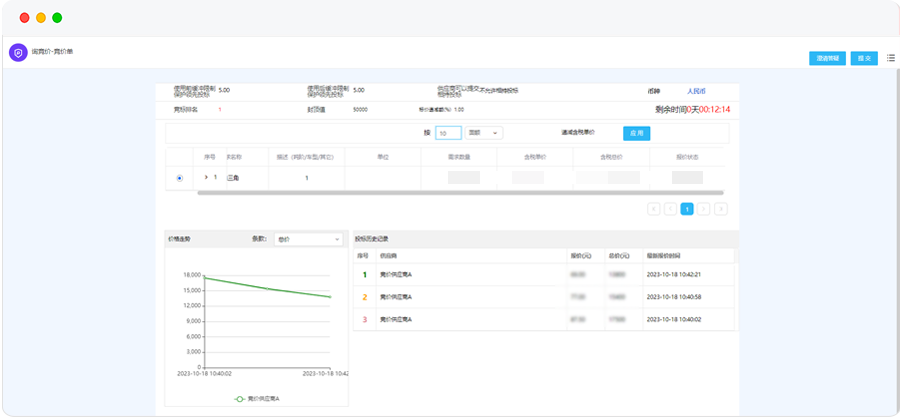The width and height of the screenshot is (900, 417).
Task: Click the last data point on the green trend line
Action: [329, 297]
